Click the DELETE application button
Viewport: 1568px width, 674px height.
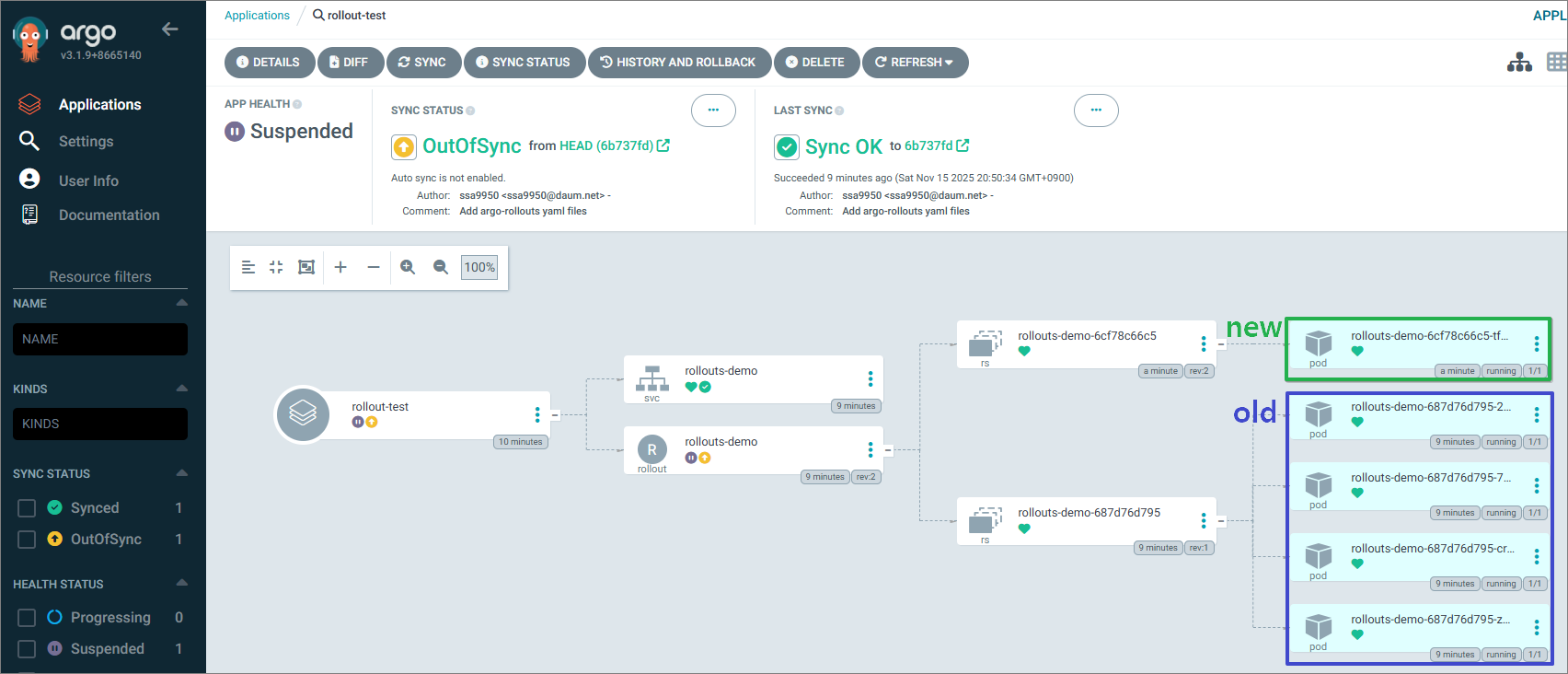tap(815, 63)
